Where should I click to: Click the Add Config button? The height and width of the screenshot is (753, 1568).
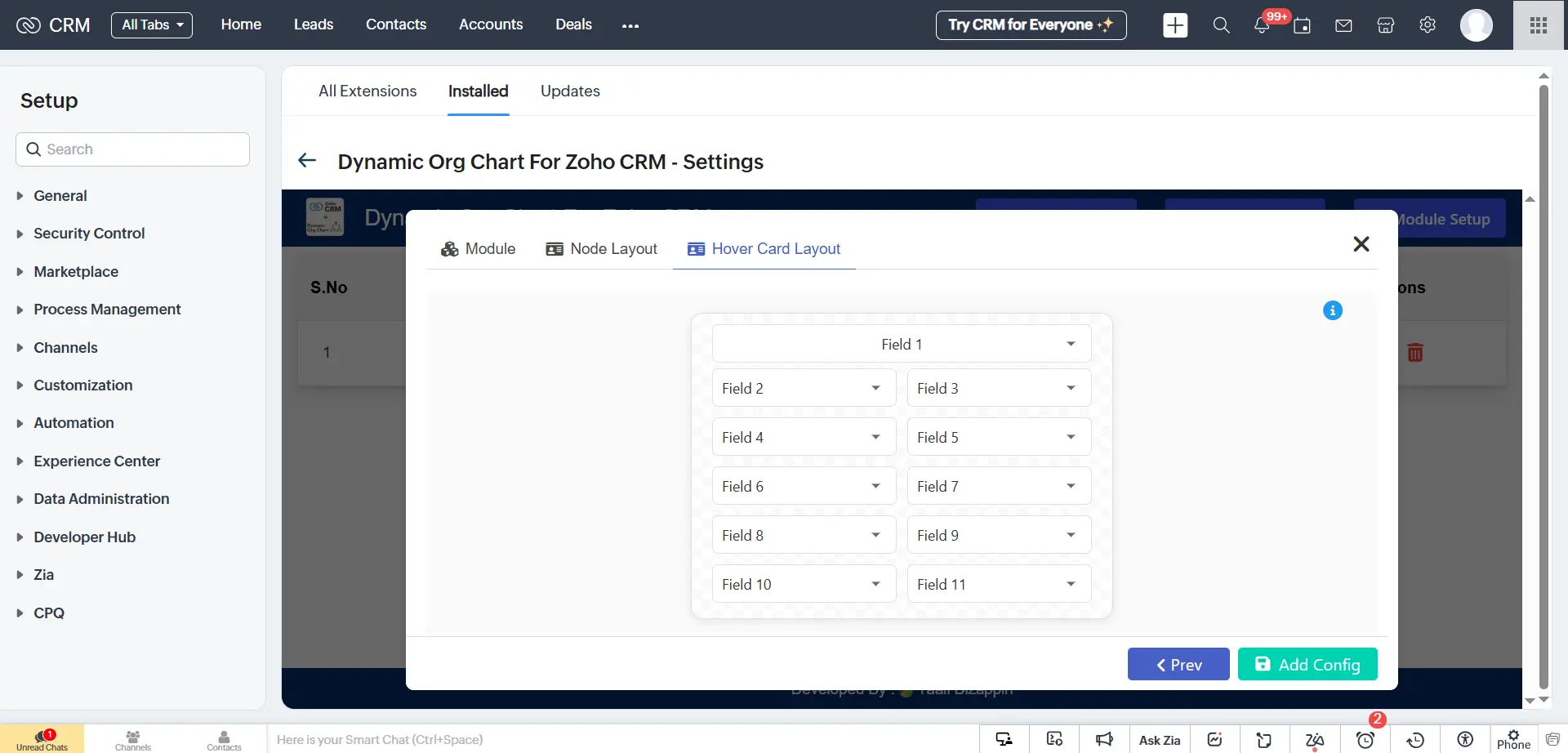point(1307,664)
